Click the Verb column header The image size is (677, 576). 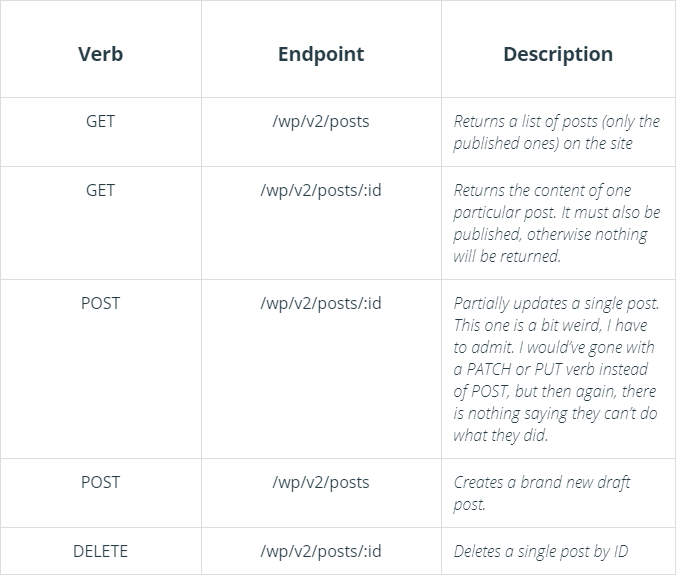(100, 54)
